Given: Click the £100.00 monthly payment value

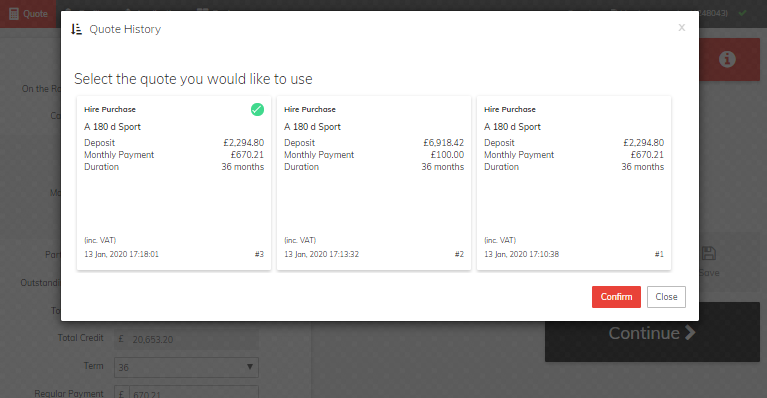Looking at the screenshot, I should click(x=447, y=155).
